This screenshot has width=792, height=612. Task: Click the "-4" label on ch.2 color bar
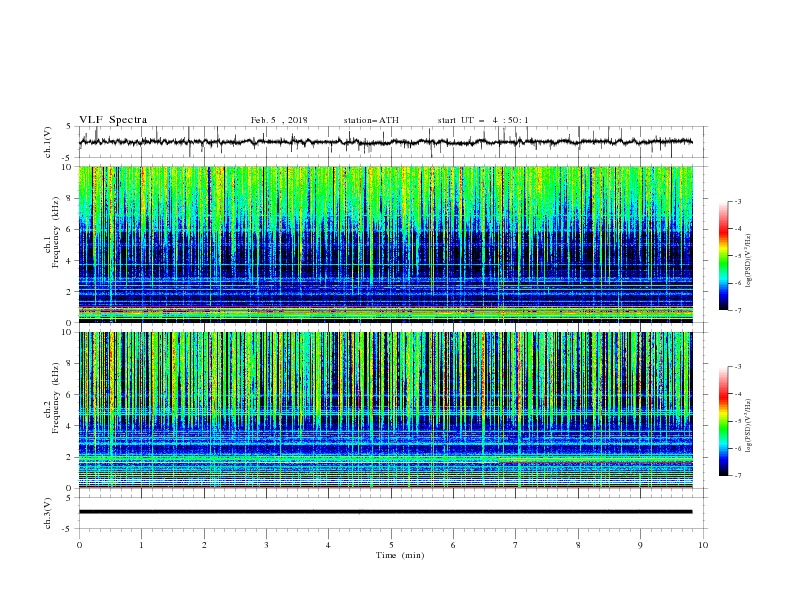(737, 394)
